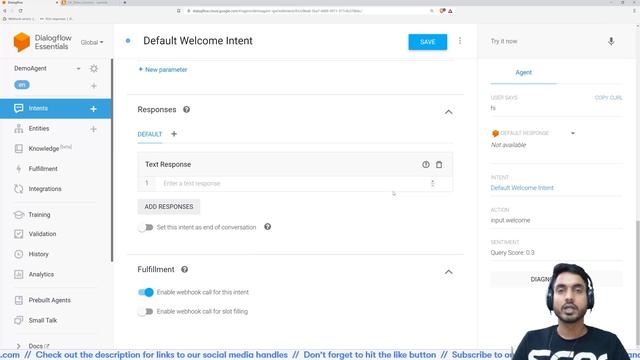640x360 pixels.
Task: Open DemoAgent settings gear
Action: [94, 69]
